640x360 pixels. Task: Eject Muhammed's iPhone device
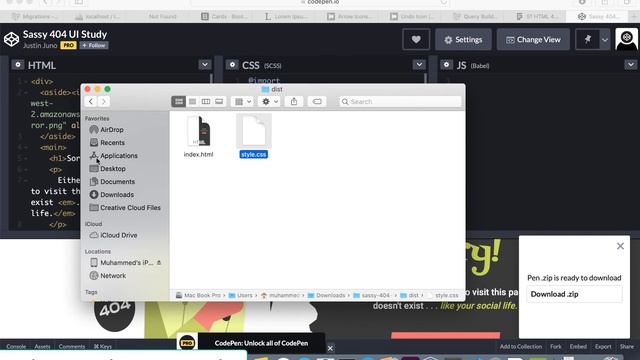[x=159, y=263]
